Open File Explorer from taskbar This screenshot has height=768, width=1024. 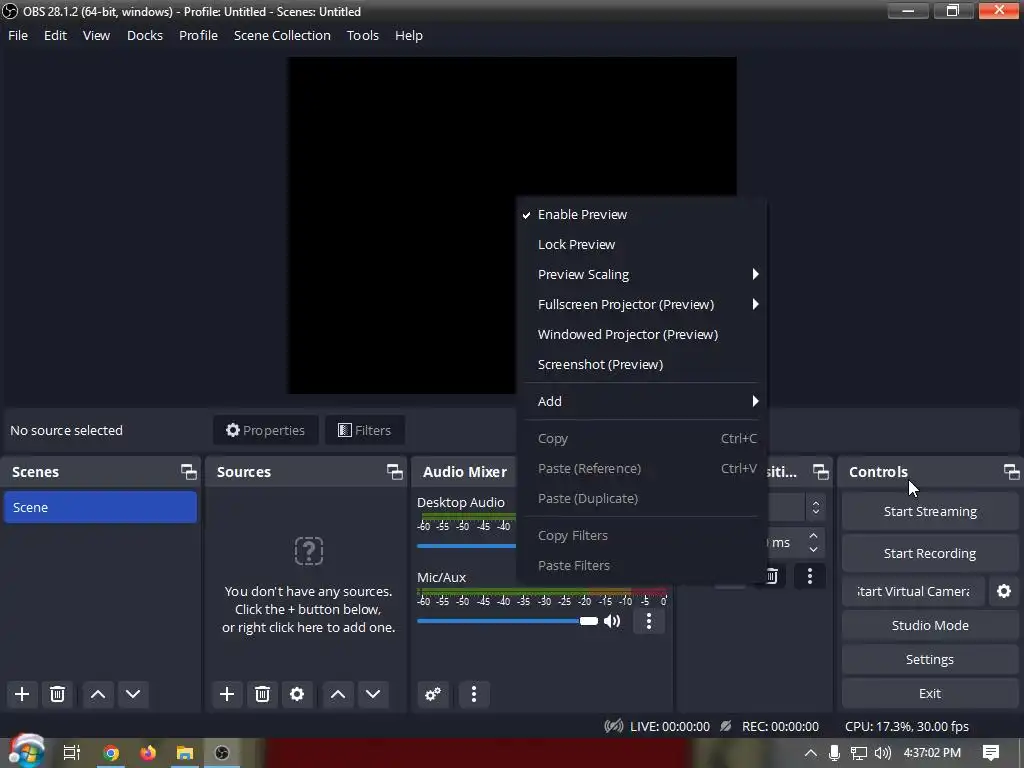coord(185,753)
